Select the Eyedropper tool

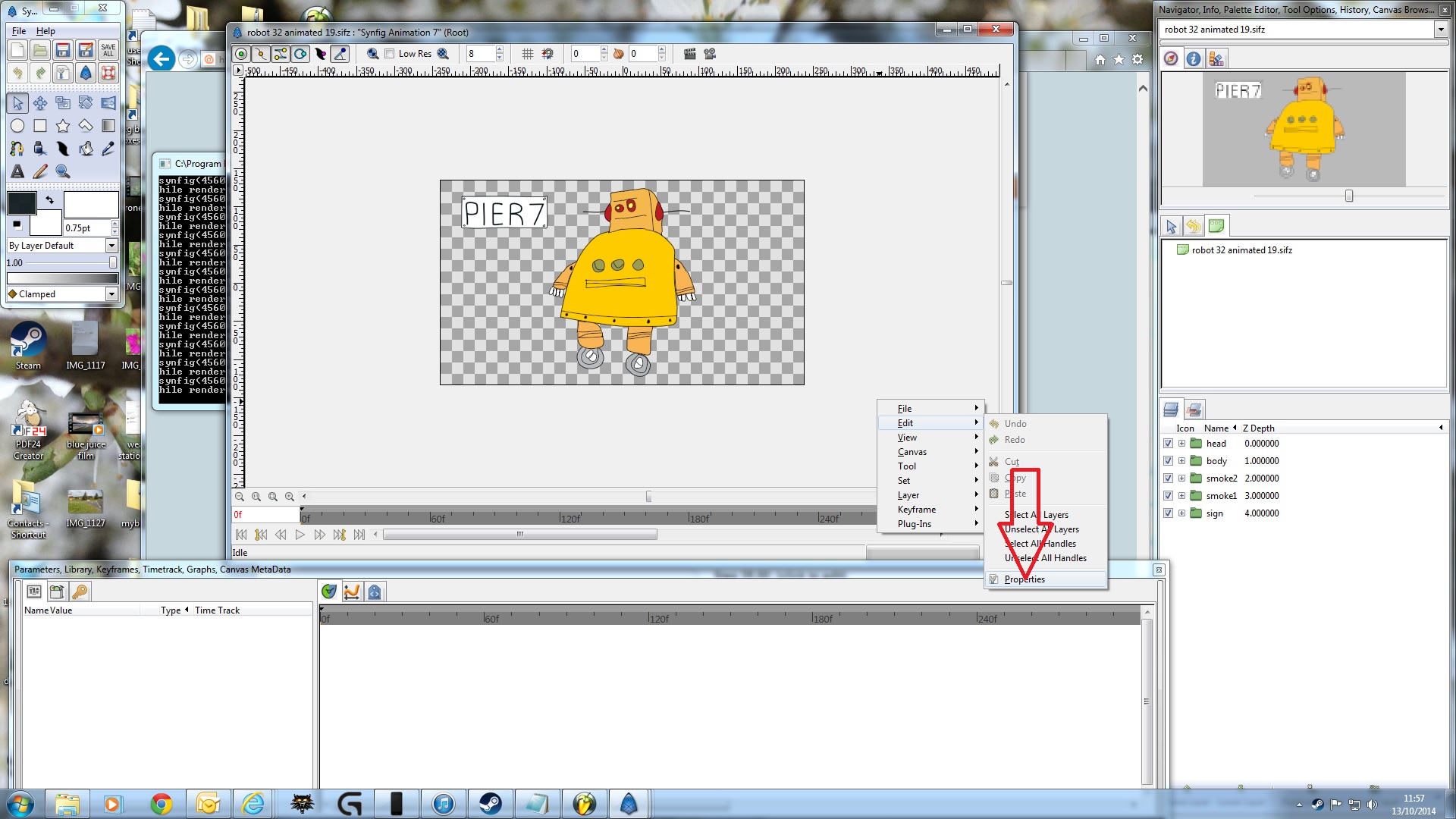pyautogui.click(x=108, y=149)
